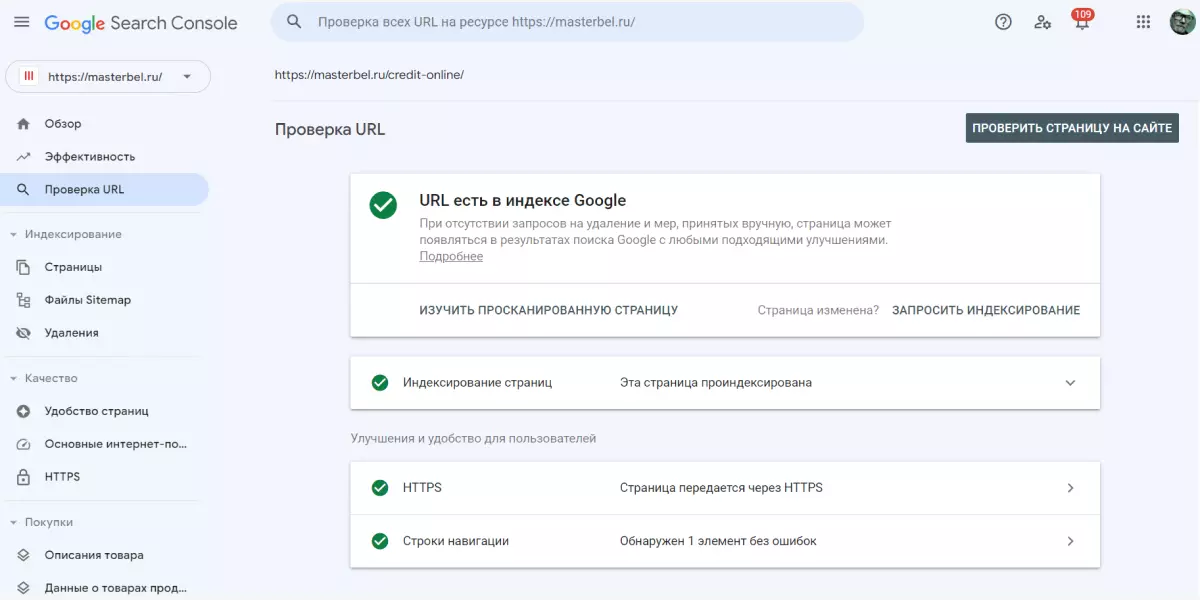This screenshot has width=1200, height=600.
Task: Click the HTTPS lock icon in sidebar
Action: [23, 477]
